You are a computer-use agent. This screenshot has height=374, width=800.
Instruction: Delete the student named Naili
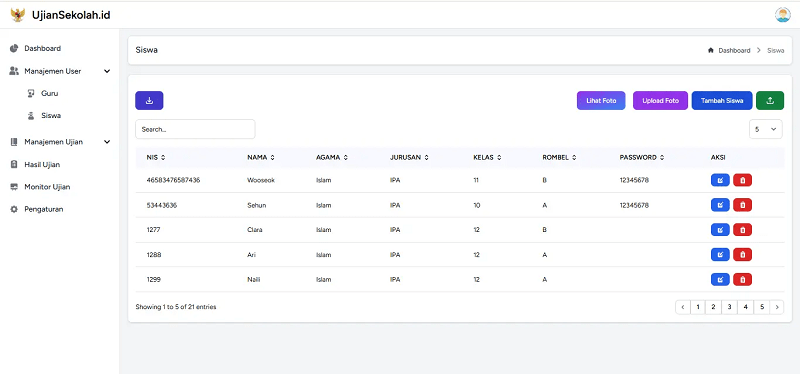742,279
